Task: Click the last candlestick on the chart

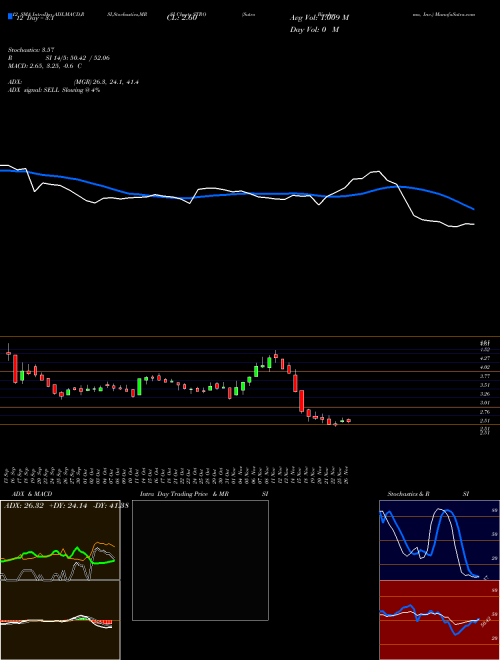Action: click(348, 420)
